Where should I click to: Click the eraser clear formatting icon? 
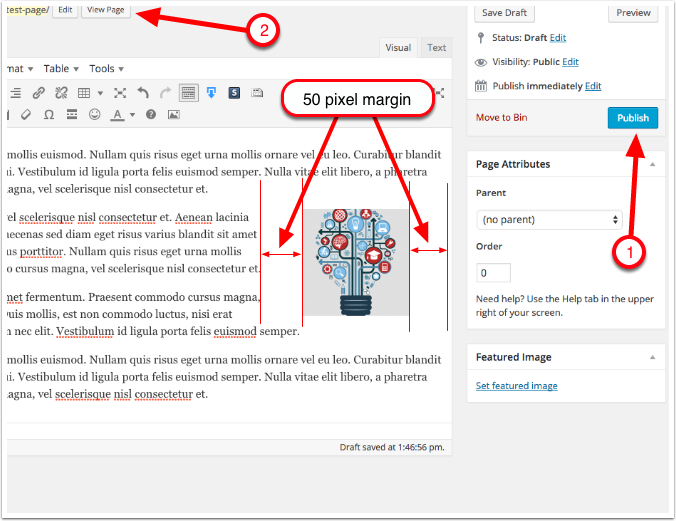tap(26, 115)
